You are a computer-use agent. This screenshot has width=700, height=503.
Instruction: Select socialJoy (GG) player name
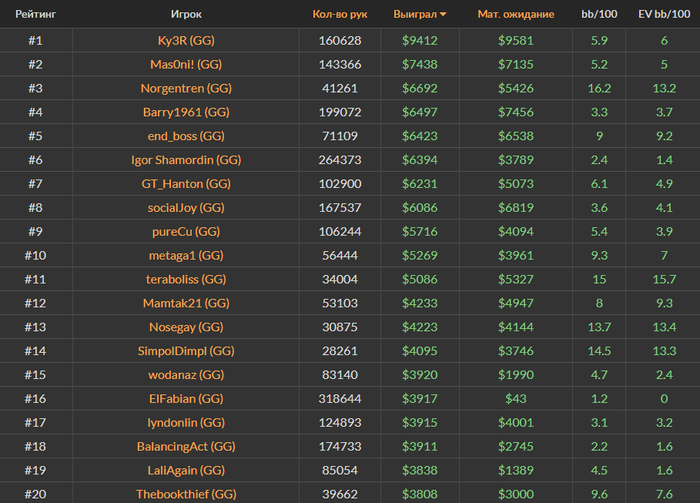186,208
